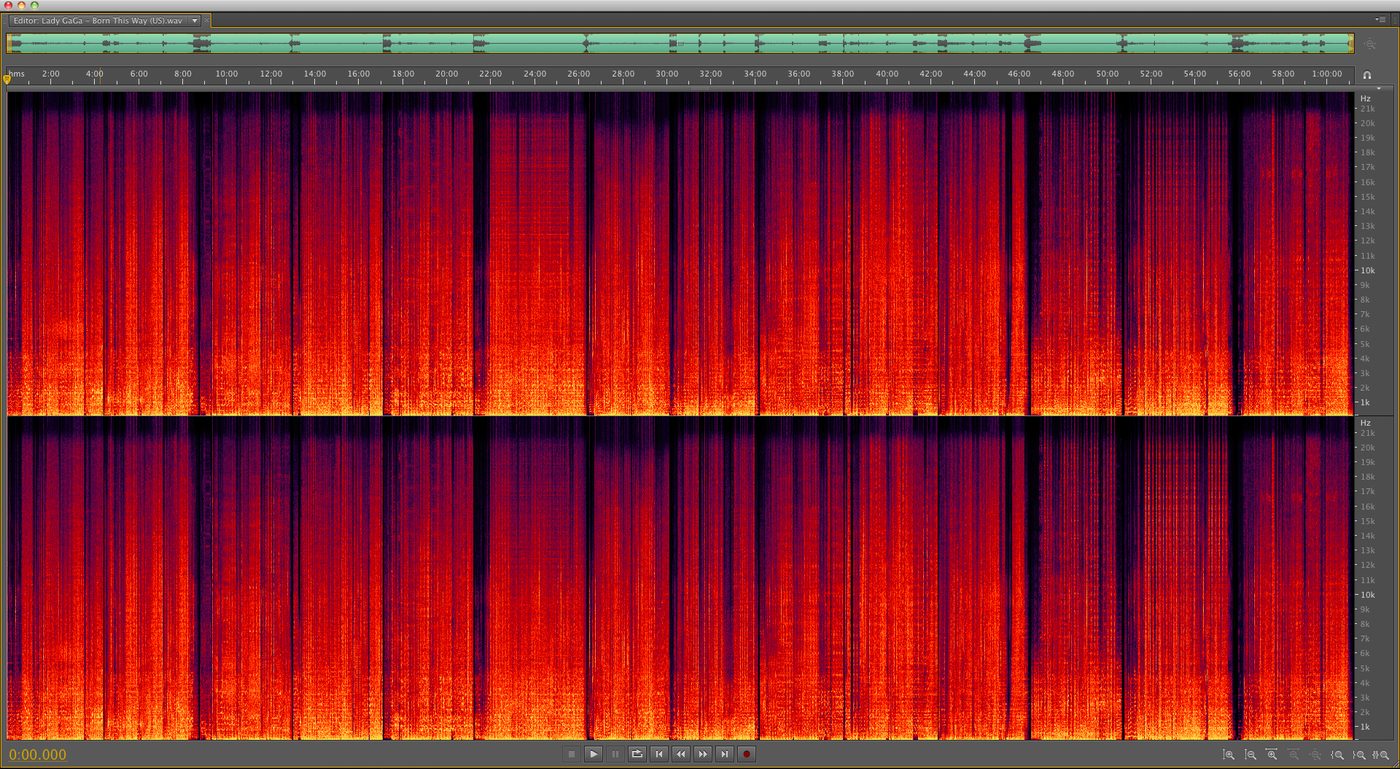The width and height of the screenshot is (1400, 769).
Task: Start recording with the red Record button
Action: click(747, 754)
